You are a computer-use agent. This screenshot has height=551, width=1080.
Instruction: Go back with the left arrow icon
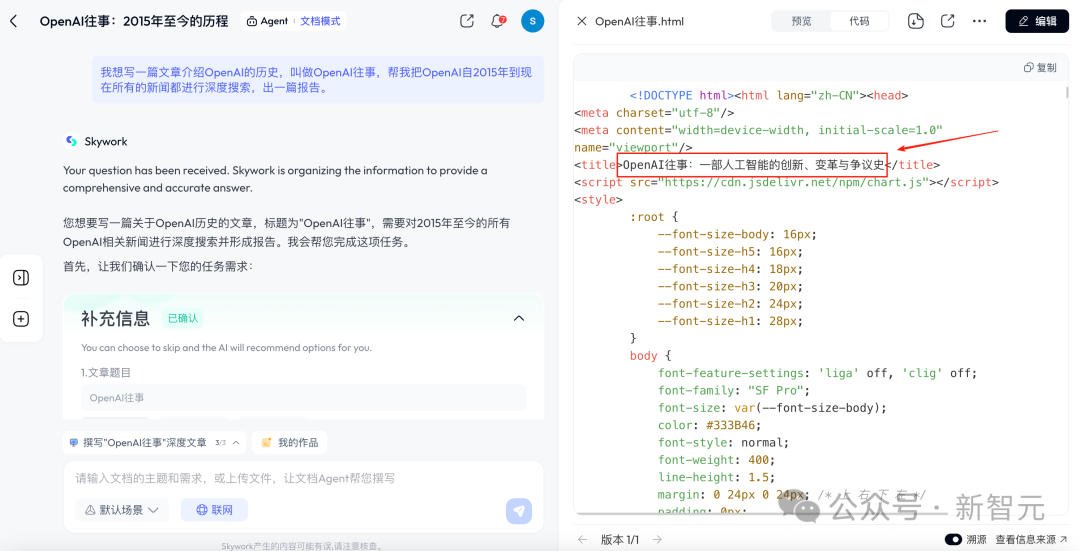pyautogui.click(x=13, y=21)
